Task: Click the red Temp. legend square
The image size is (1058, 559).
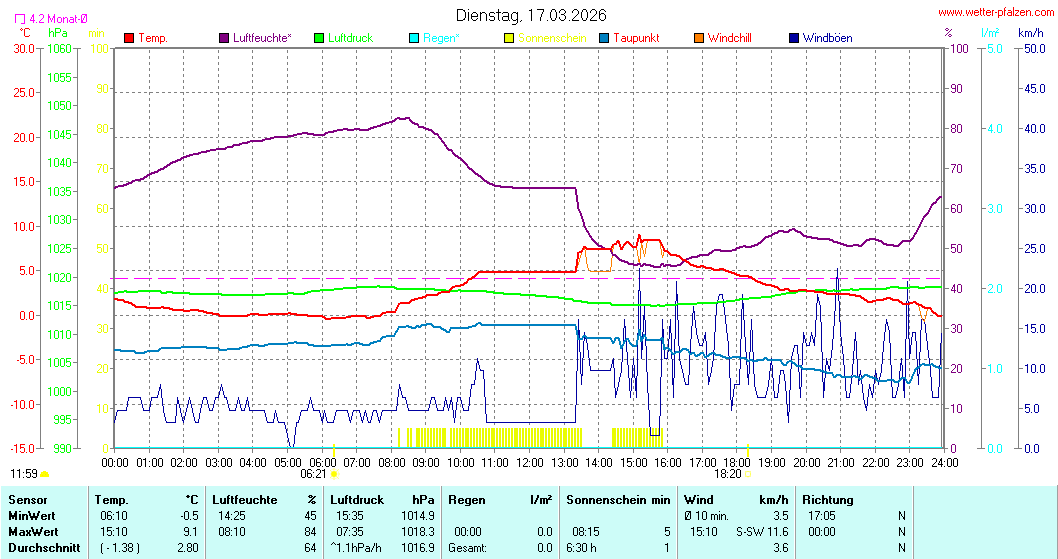Action: pos(129,38)
